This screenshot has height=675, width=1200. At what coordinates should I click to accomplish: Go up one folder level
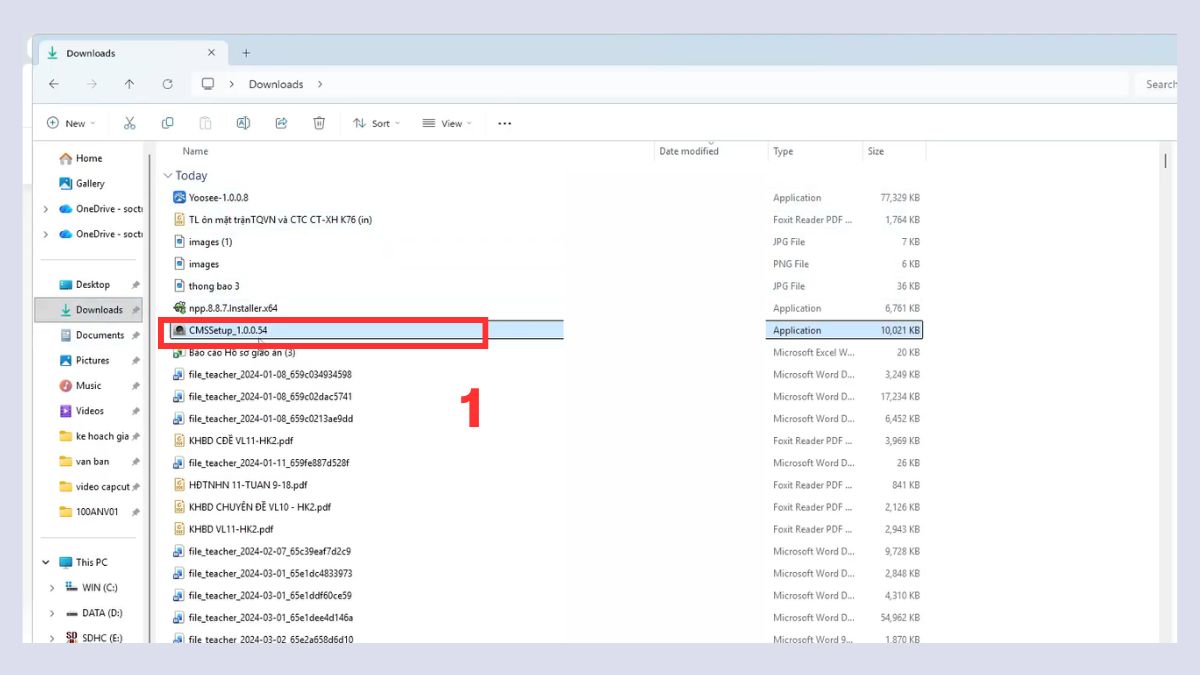coord(129,84)
